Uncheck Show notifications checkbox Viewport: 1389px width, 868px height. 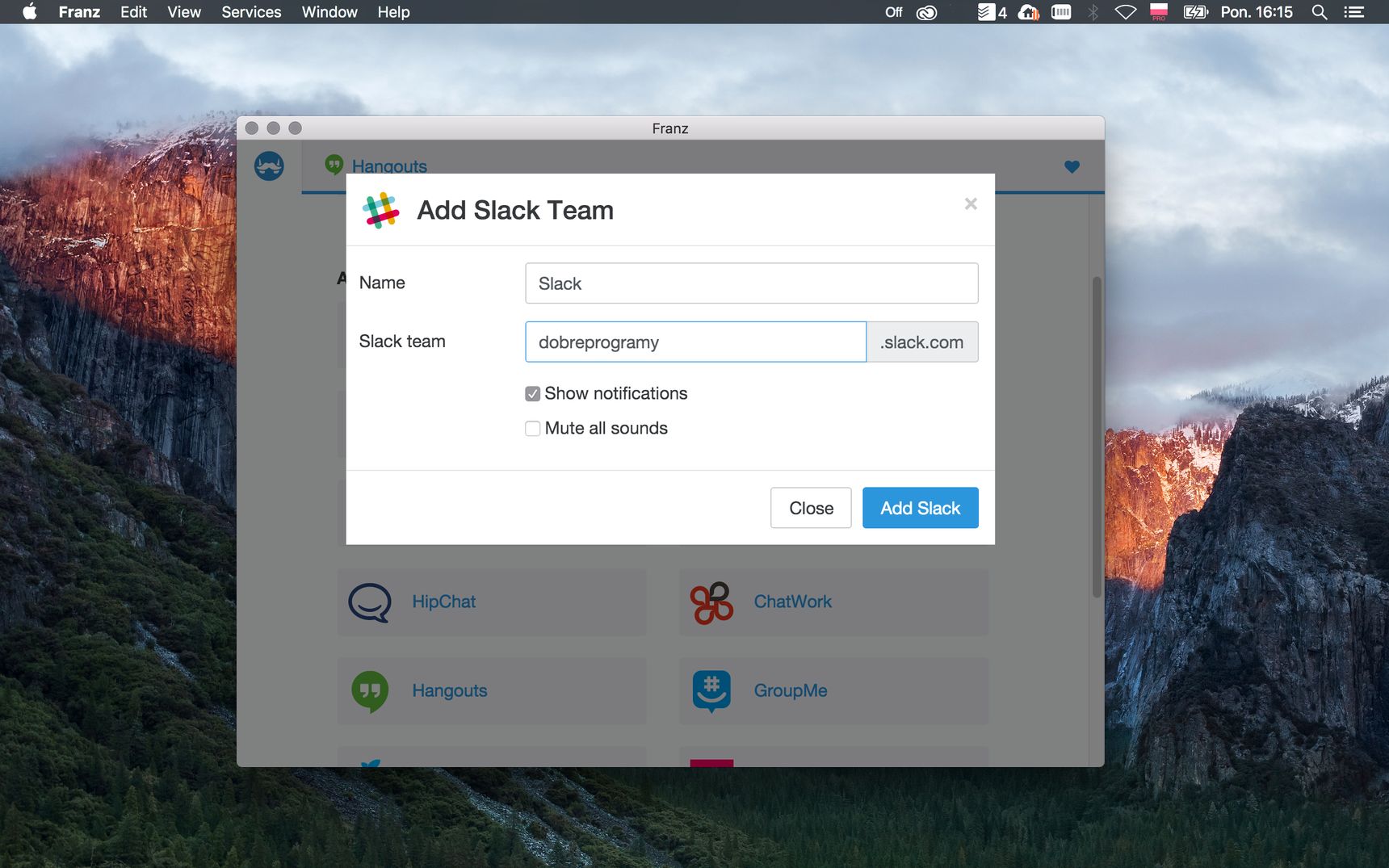(532, 394)
